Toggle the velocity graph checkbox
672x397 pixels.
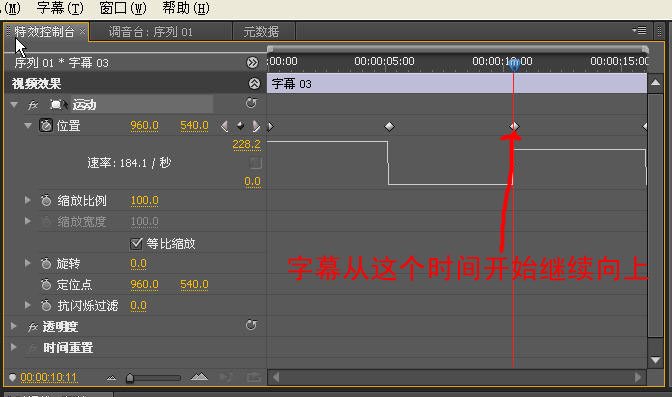[255, 163]
